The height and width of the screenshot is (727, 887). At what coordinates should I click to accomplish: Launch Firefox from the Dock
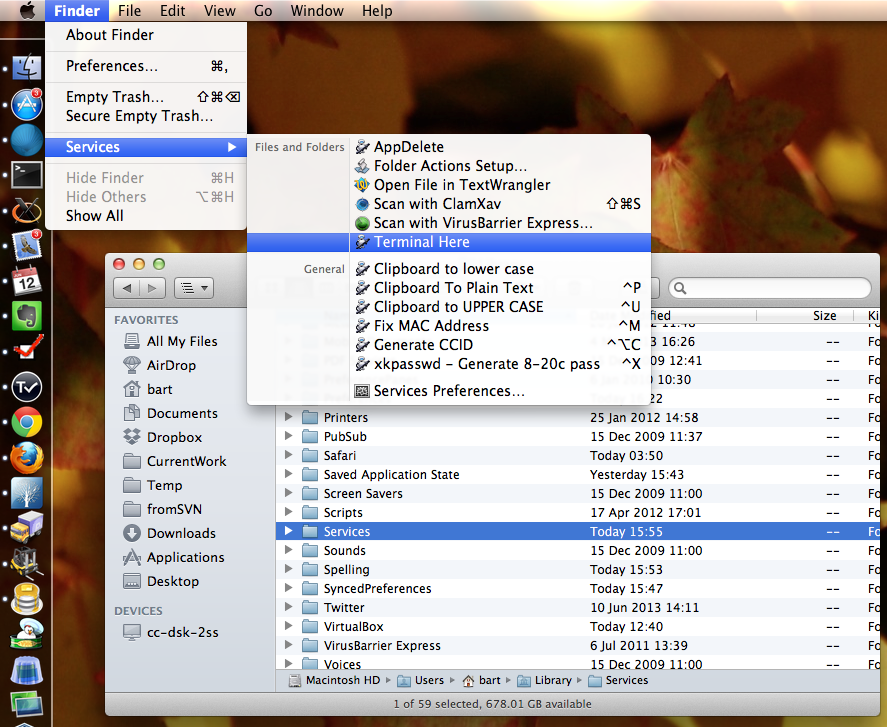tap(26, 458)
